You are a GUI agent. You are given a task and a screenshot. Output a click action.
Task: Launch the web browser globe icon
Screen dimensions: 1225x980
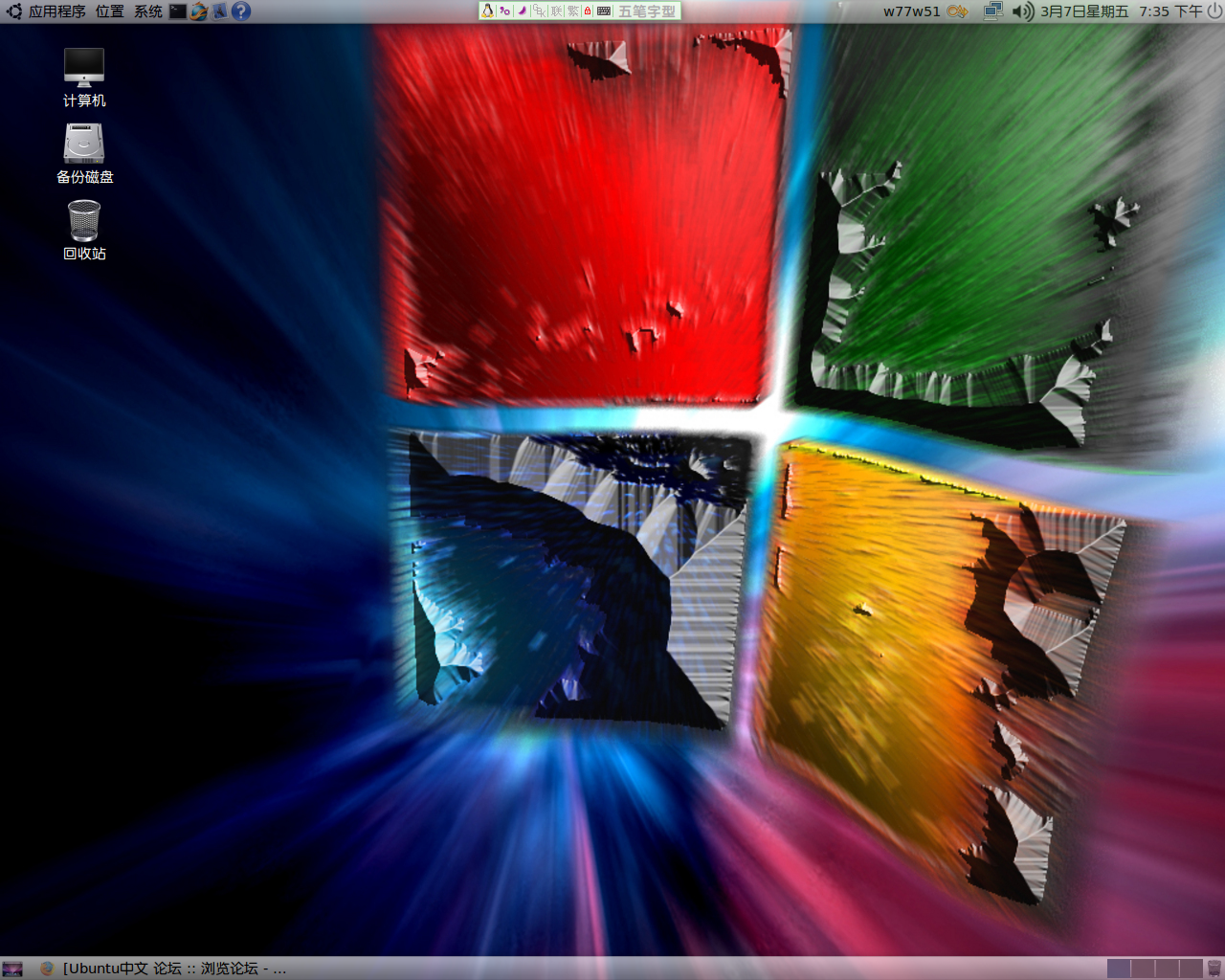pyautogui.click(x=199, y=11)
